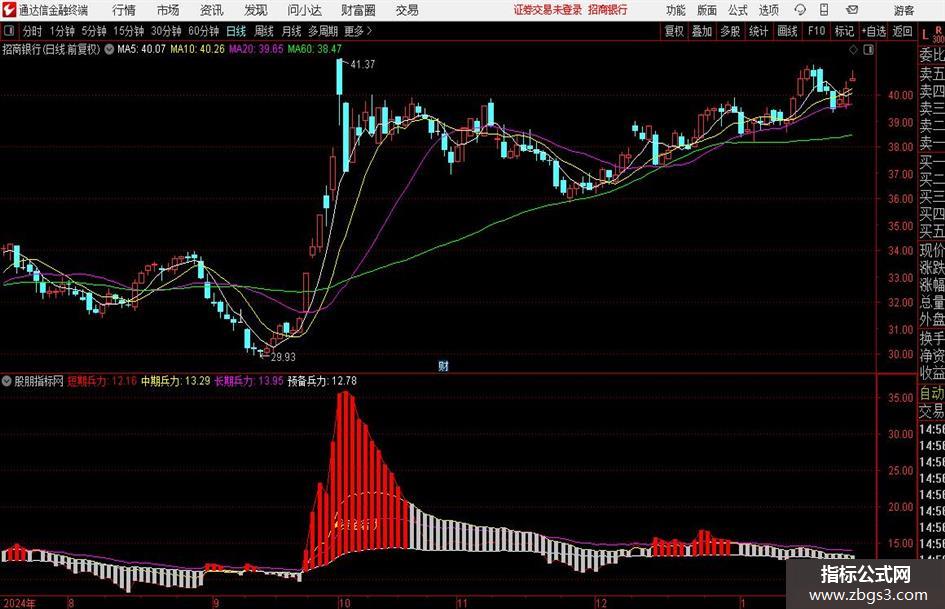Open the 版面 menu

coord(707,10)
